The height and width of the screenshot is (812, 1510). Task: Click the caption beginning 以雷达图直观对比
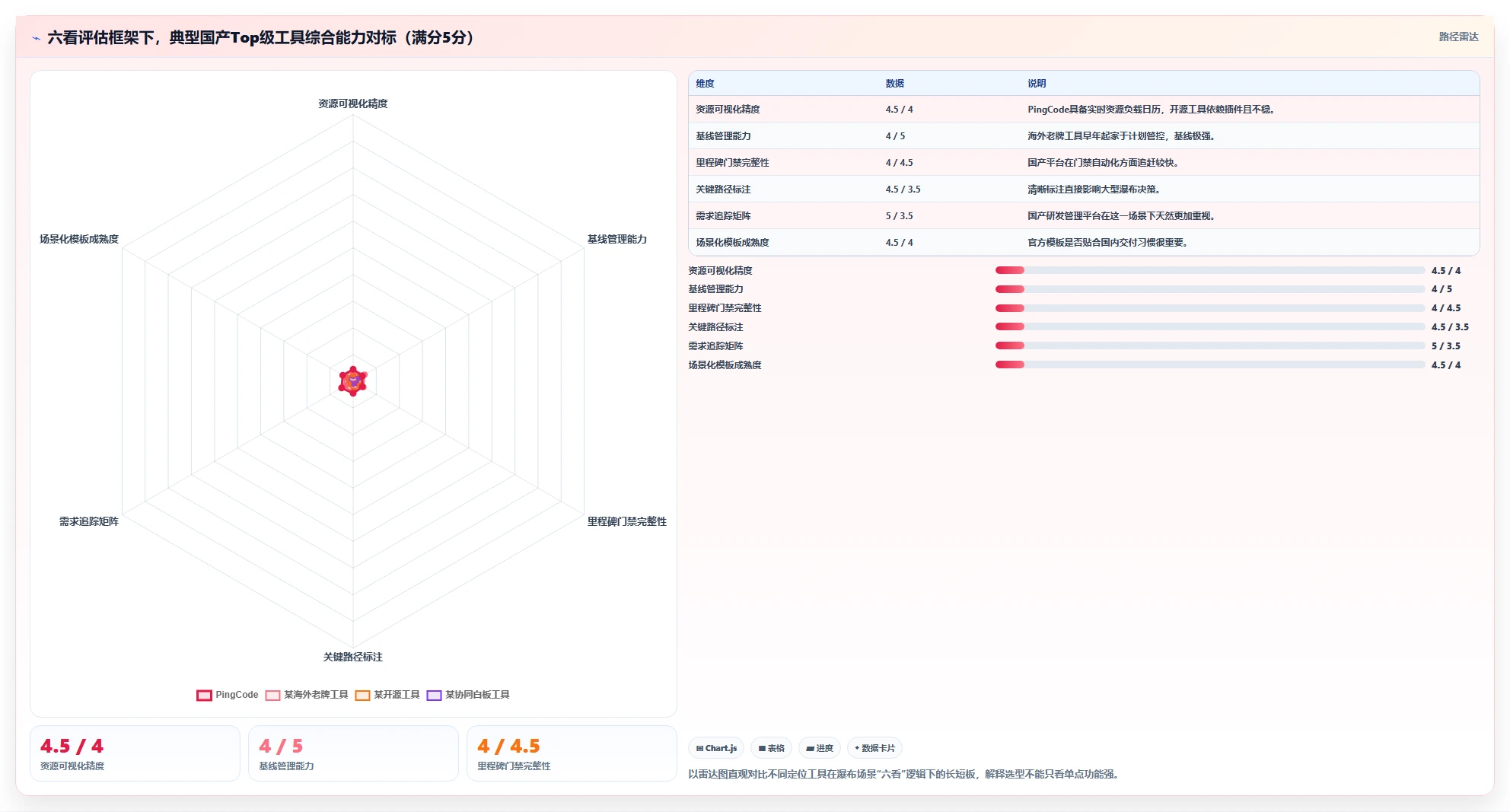point(903,774)
